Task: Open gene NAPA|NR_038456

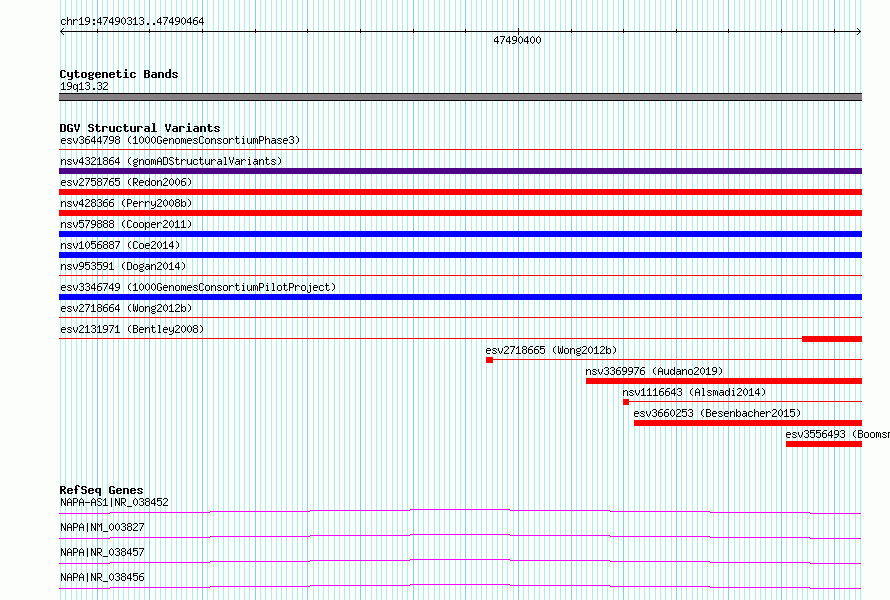Action: (x=102, y=577)
